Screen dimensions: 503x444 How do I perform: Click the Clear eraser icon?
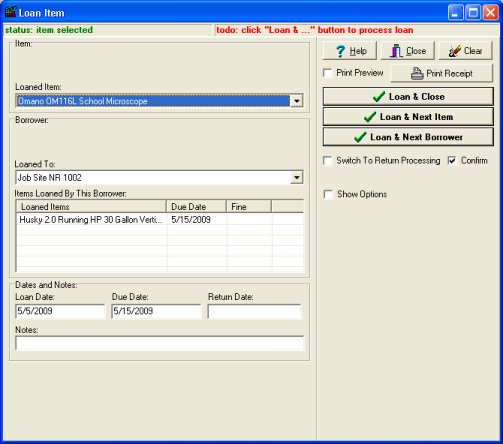coord(455,51)
